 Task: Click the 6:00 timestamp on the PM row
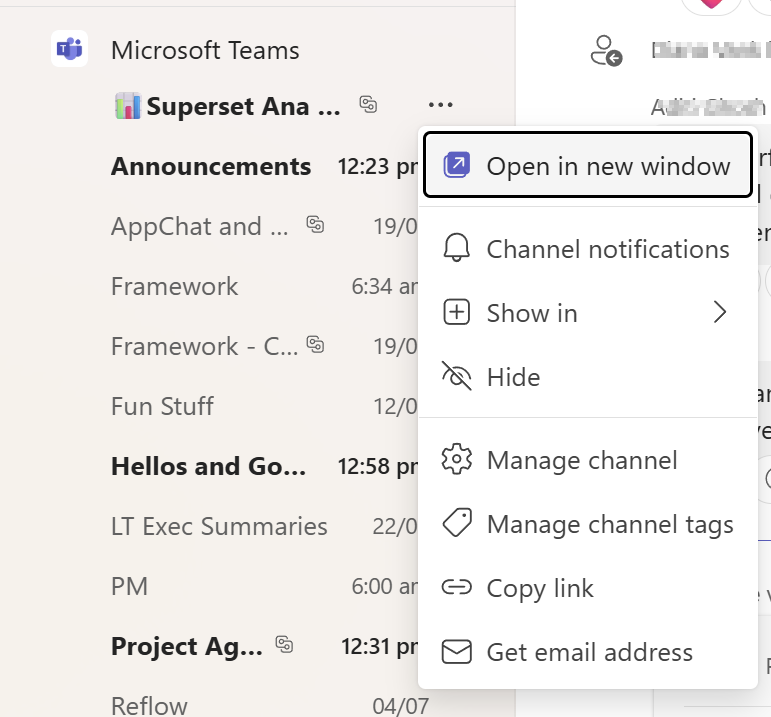point(385,586)
